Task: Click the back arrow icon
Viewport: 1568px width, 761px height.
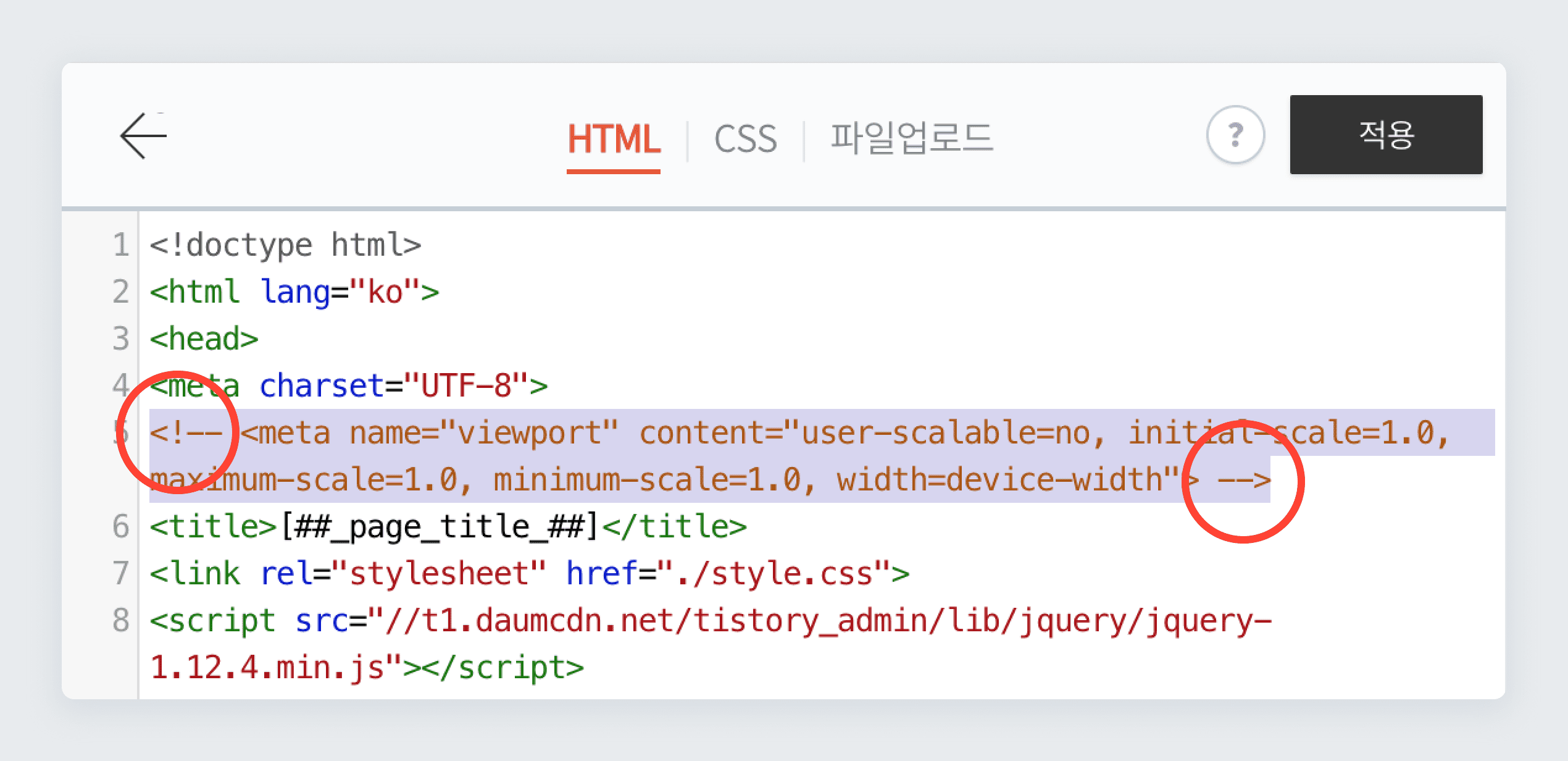Action: [x=143, y=136]
